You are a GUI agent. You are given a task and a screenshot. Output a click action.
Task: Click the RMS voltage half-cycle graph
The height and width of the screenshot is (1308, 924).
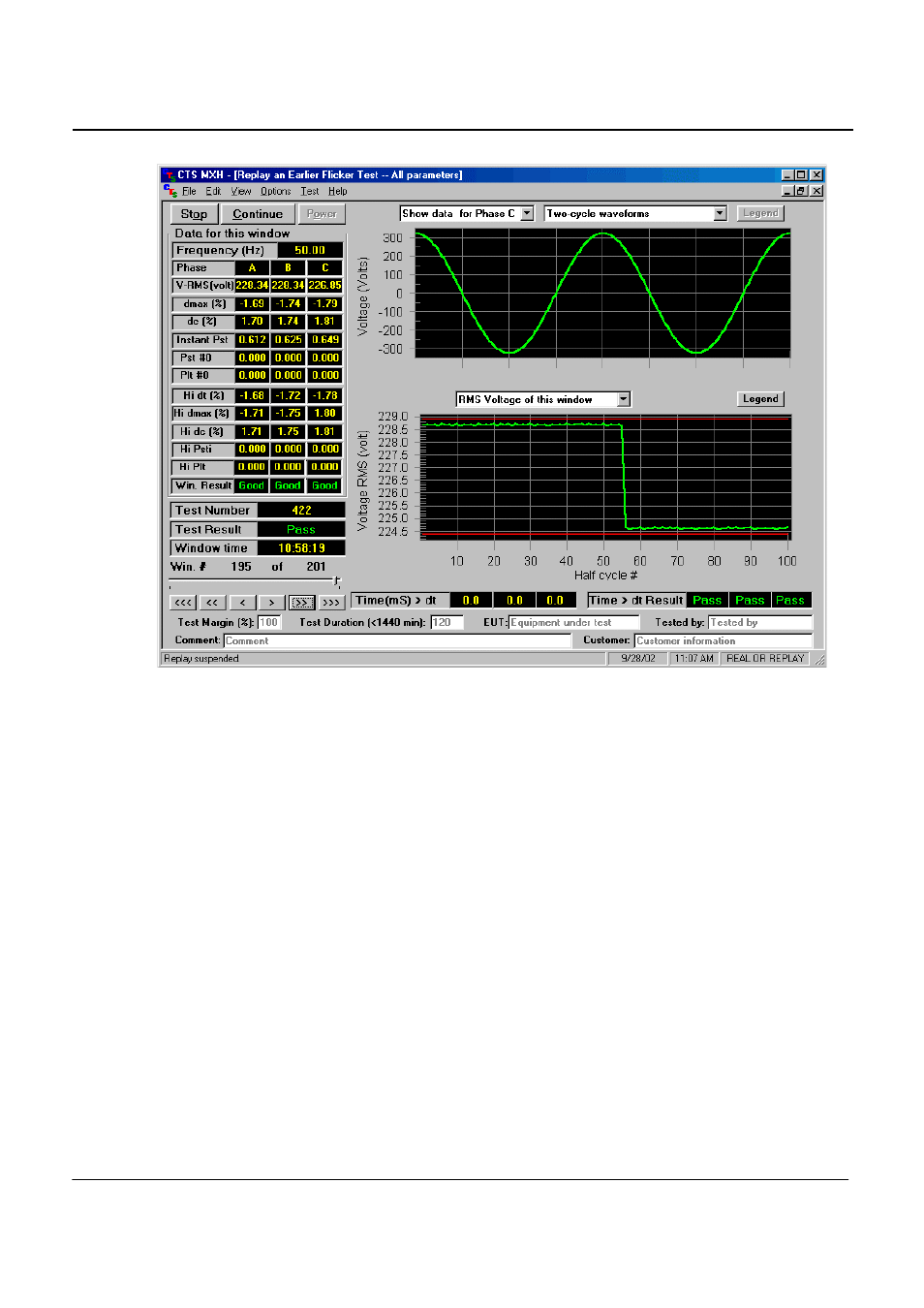pyautogui.click(x=605, y=479)
